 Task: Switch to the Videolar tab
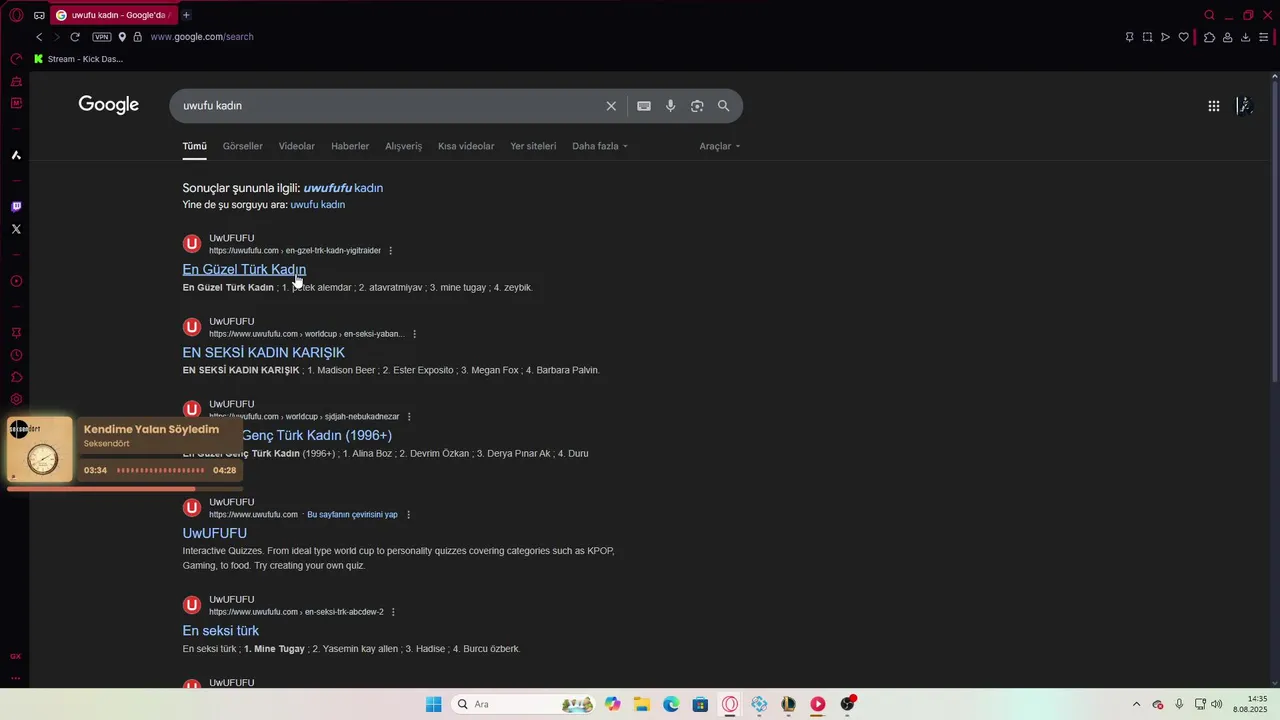coord(297,146)
